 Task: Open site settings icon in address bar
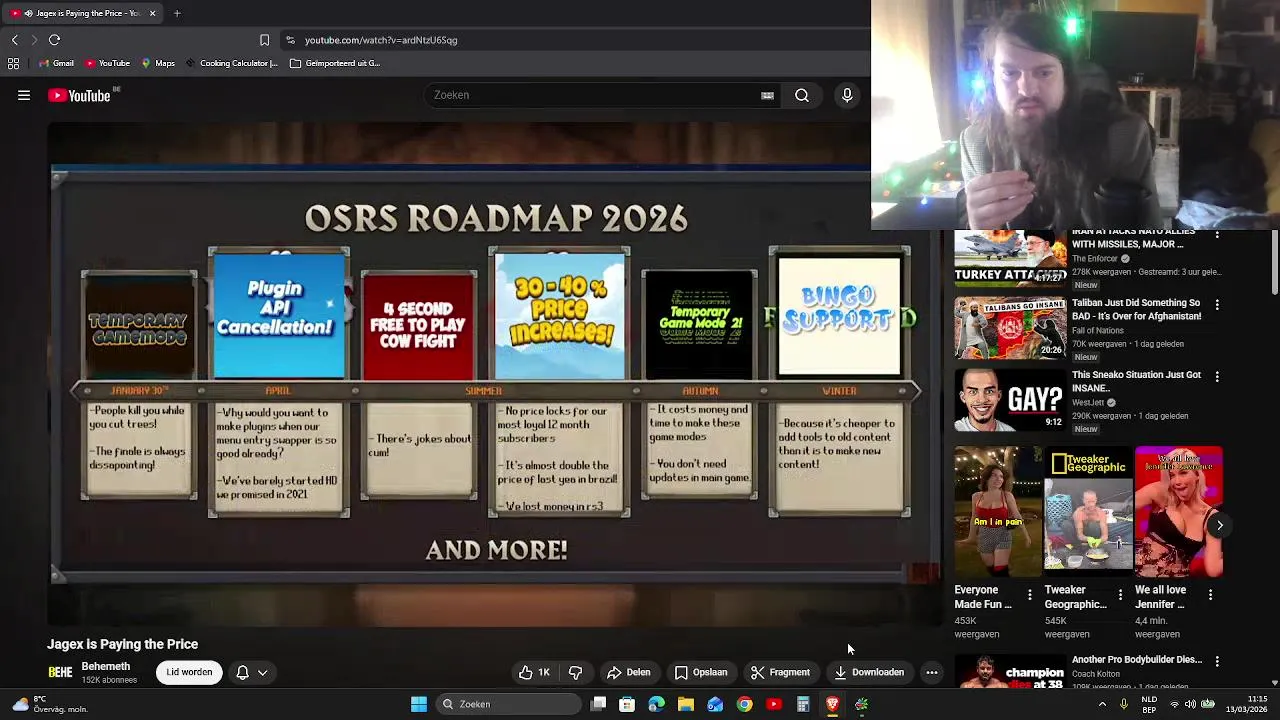pos(290,40)
